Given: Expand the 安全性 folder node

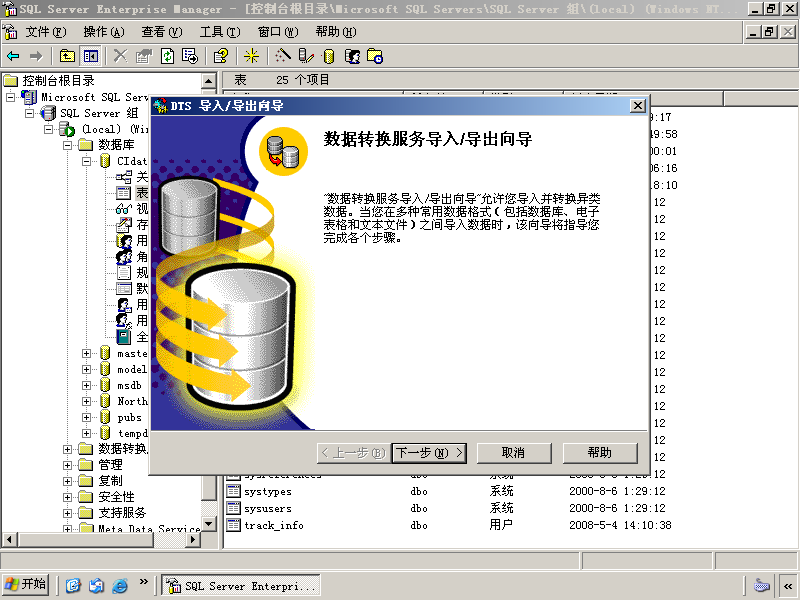Looking at the screenshot, I should (x=68, y=497).
